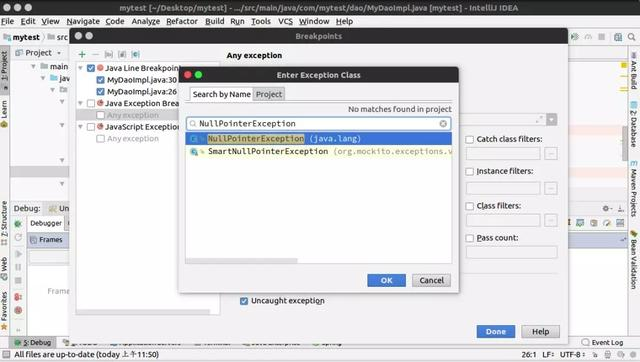Toggle group by file icon in Breakpoints toolbar
Screen dimensions: 640x362
pos(122,54)
